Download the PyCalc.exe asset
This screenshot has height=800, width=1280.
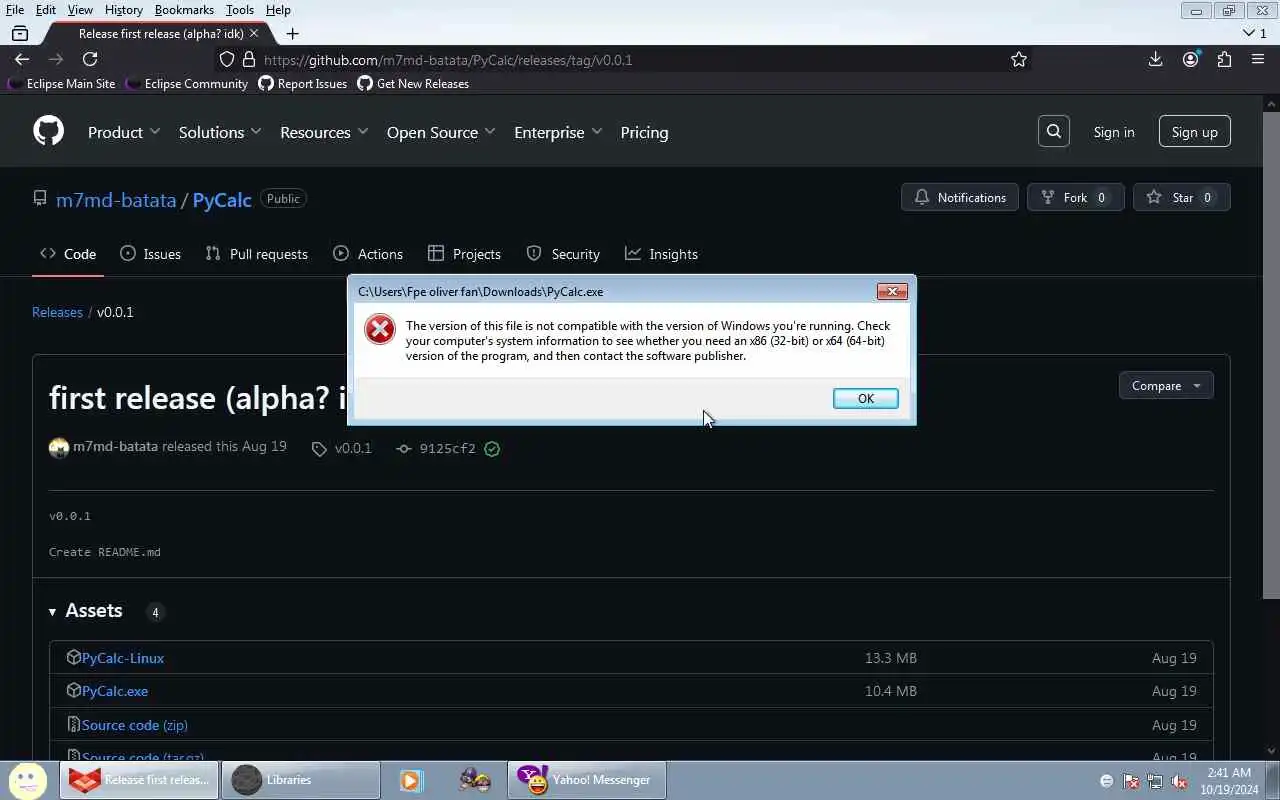(x=115, y=691)
